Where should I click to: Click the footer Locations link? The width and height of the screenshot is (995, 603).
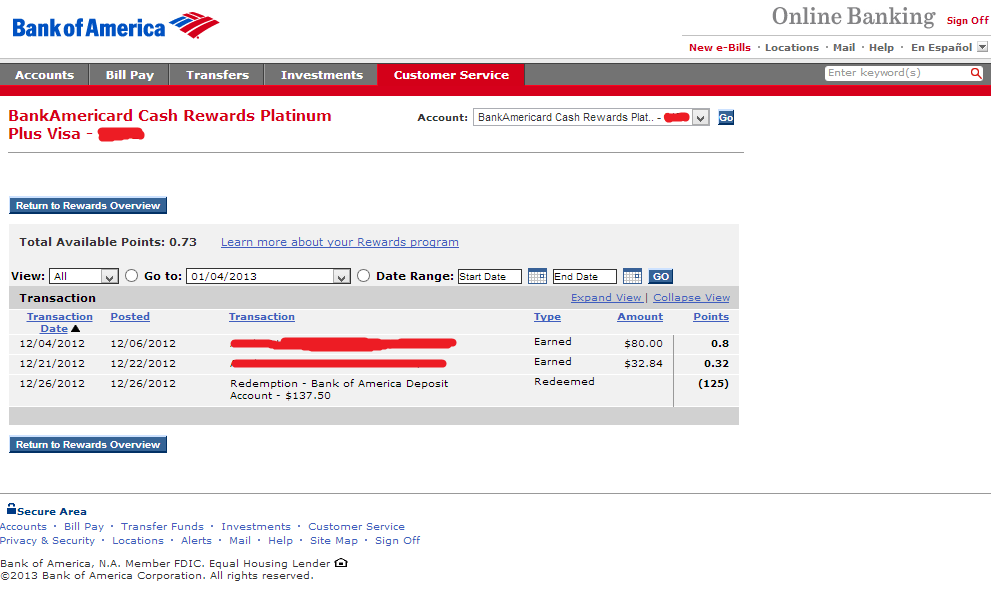[138, 540]
